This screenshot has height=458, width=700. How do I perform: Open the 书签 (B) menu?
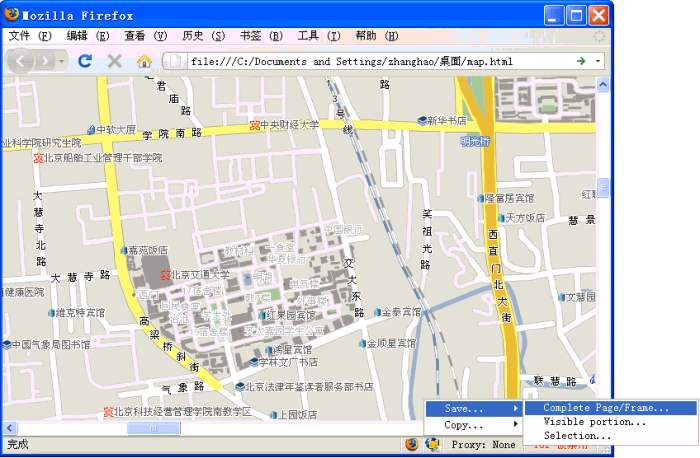click(261, 36)
